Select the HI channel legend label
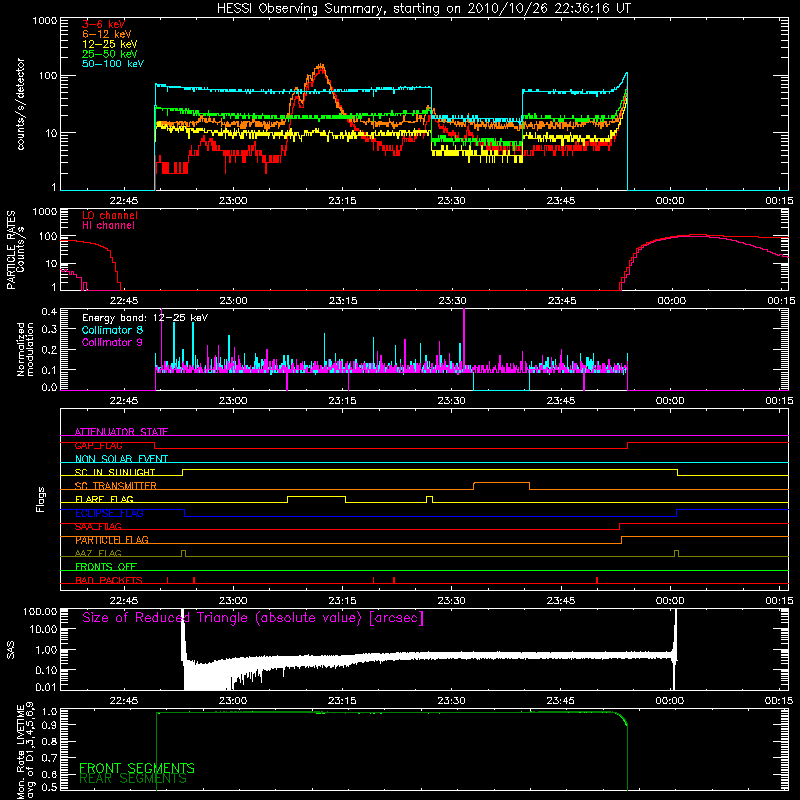 tap(109, 225)
